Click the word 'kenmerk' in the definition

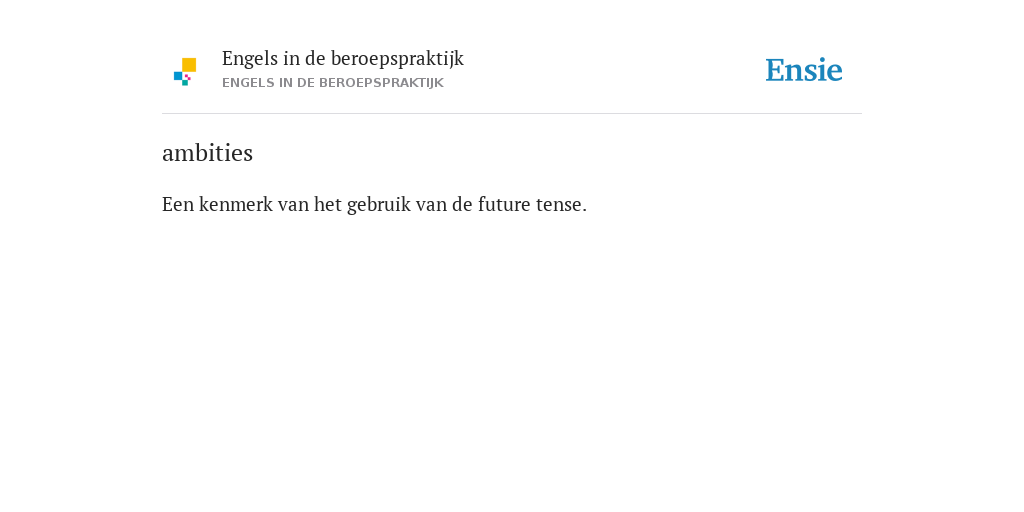(x=236, y=204)
